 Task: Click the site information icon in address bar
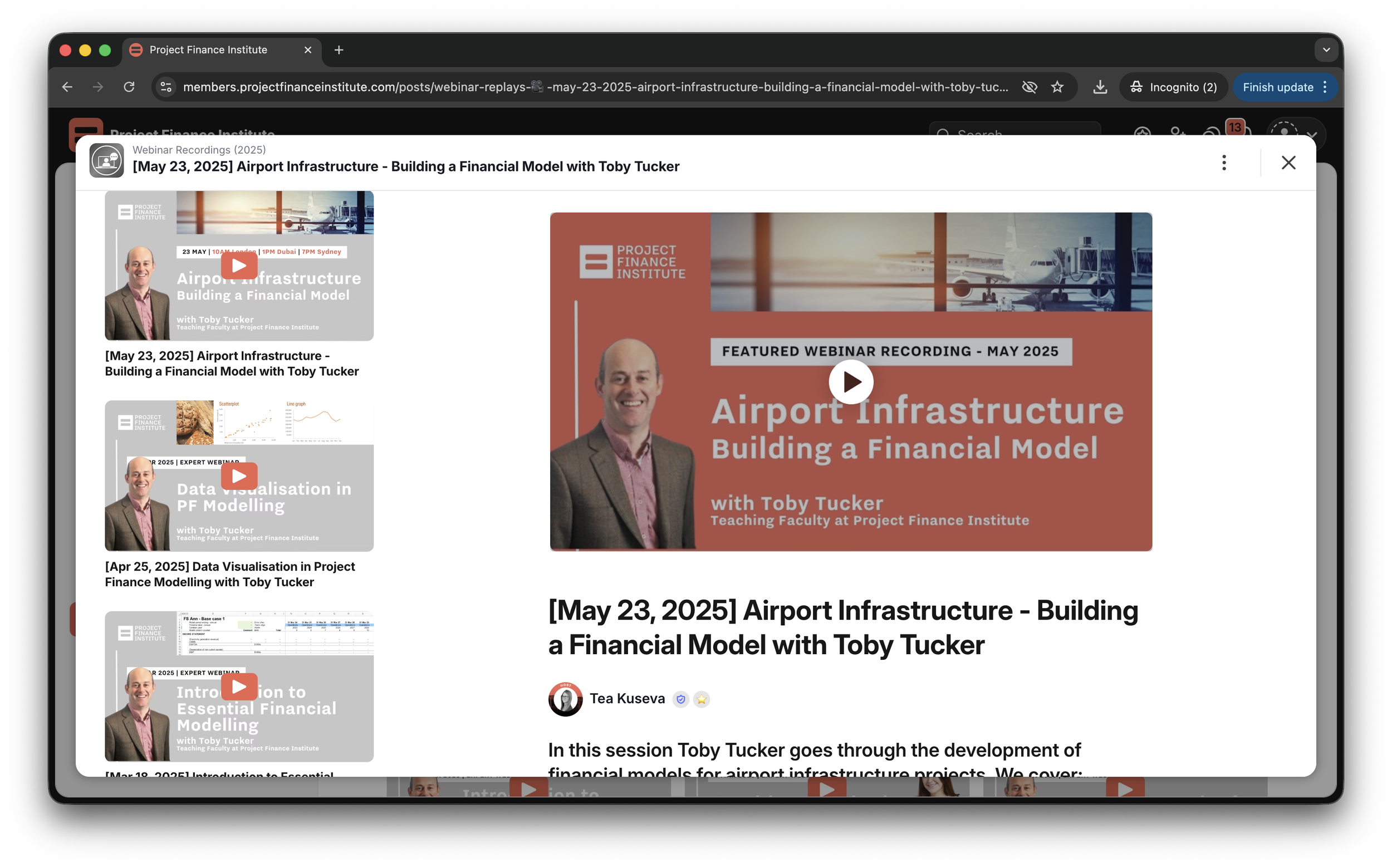[x=166, y=87]
